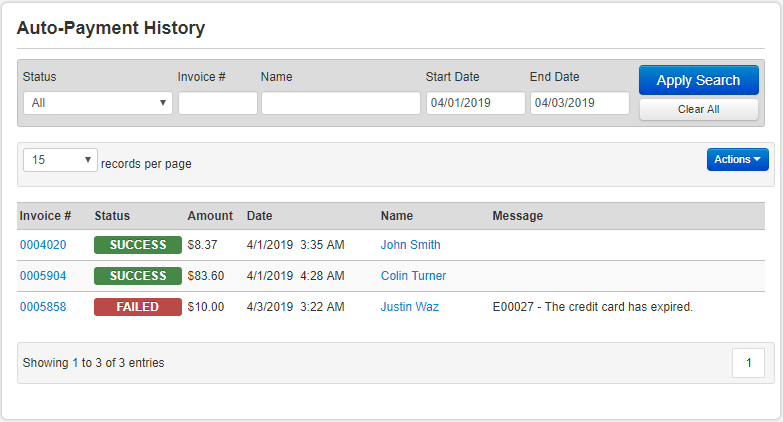
Task: View Justin Waz's customer profile
Action: [x=409, y=307]
